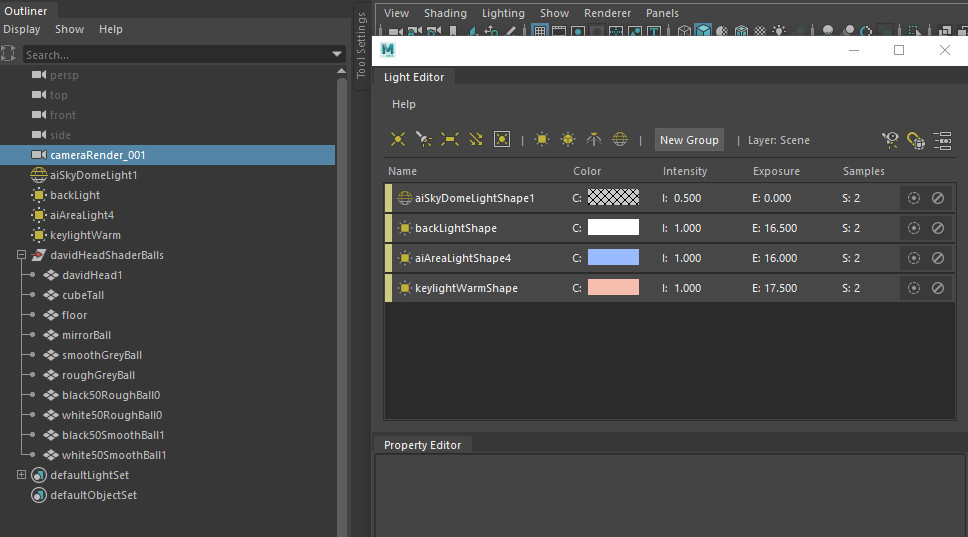
Task: Click the keylightWarmShape exposure value 17.500
Action: point(780,288)
